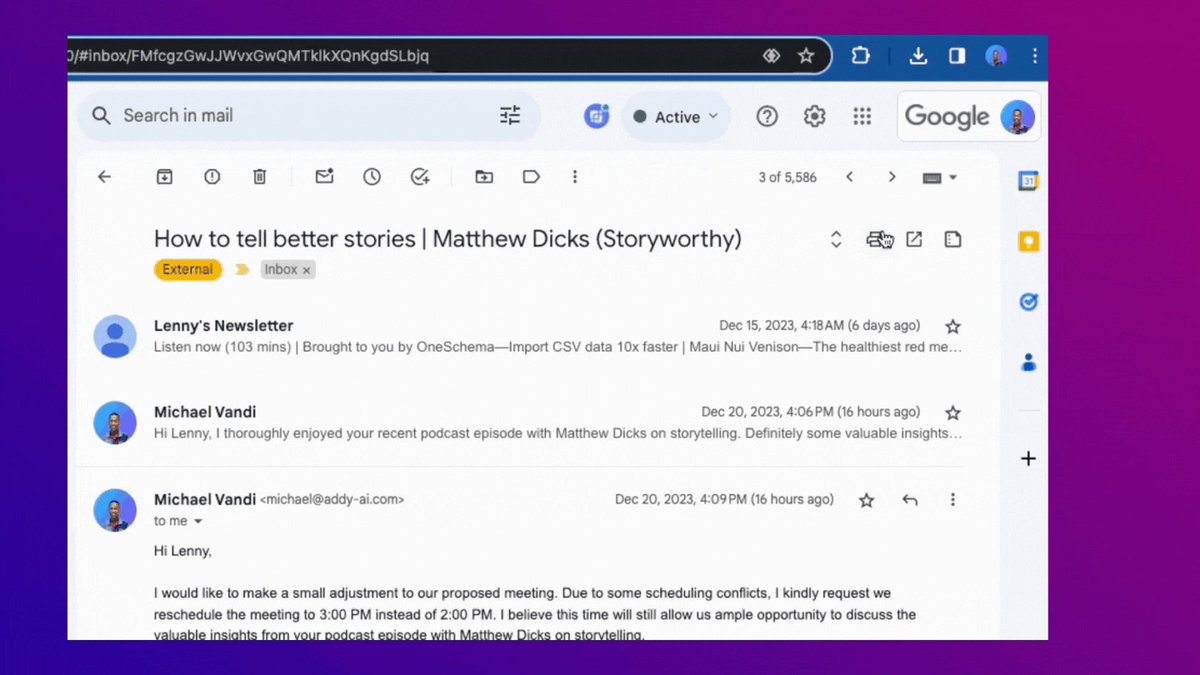
Task: Star Michael Vandi 4:06 PM message
Action: point(953,412)
